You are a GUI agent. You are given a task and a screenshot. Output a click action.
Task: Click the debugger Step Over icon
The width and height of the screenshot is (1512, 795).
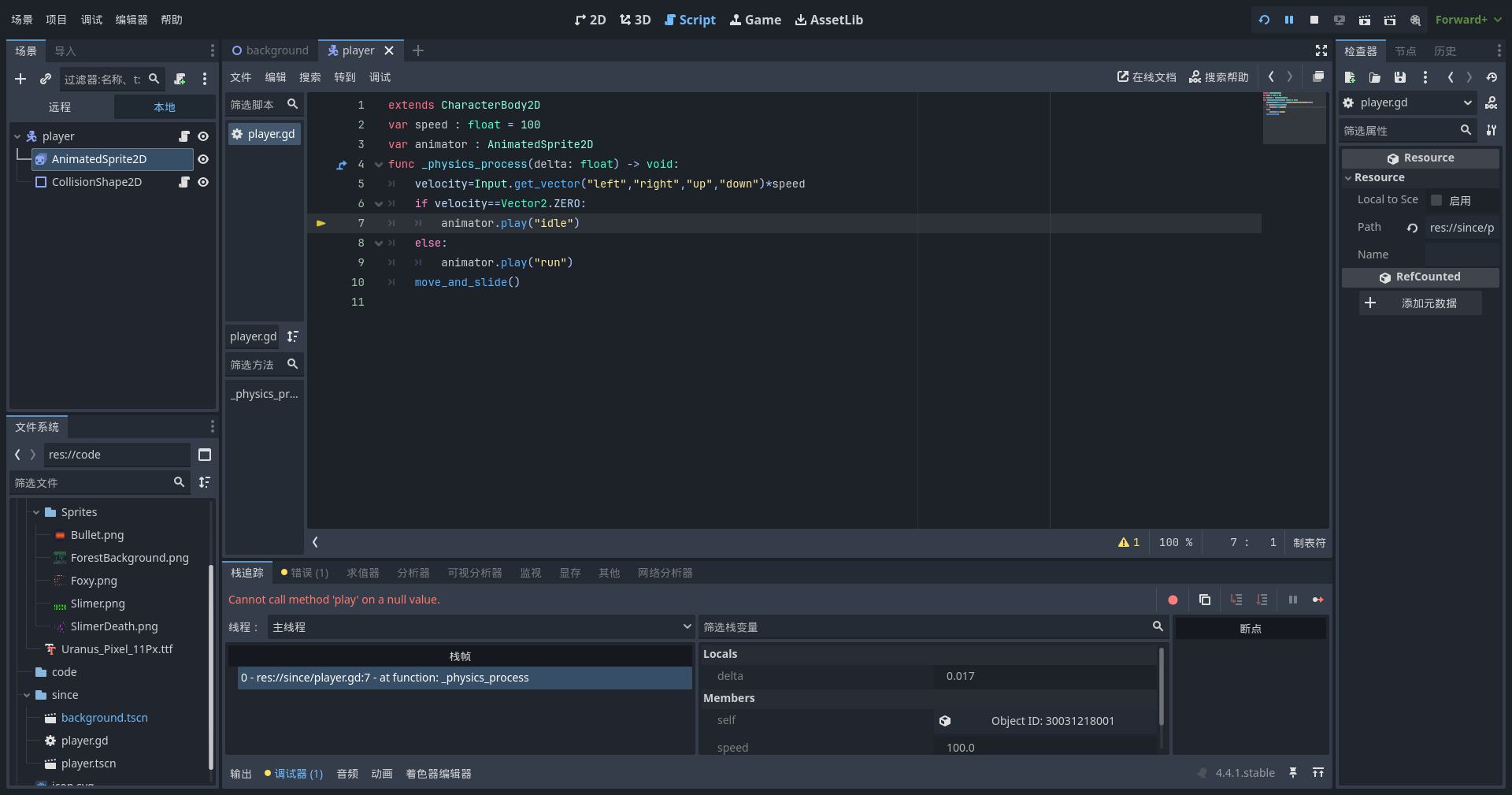[x=1262, y=600]
